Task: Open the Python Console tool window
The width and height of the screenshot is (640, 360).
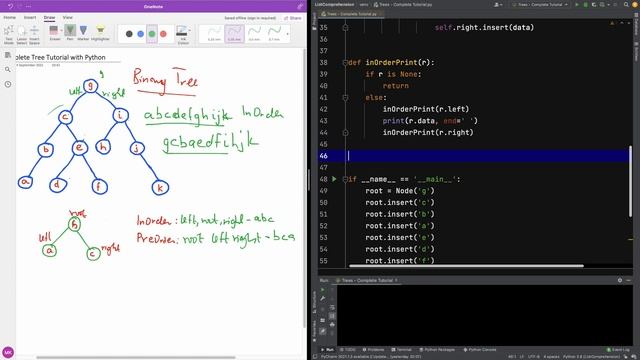Action: pos(480,350)
